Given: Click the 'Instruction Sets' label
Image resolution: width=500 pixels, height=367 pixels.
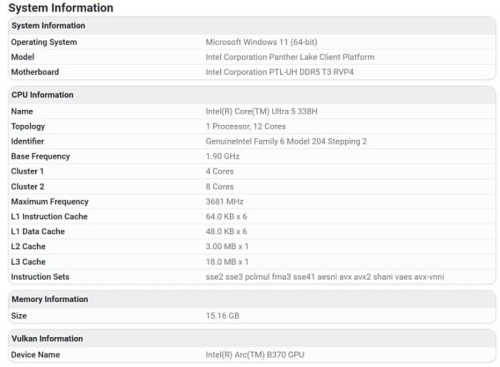Looking at the screenshot, I should 40,277.
